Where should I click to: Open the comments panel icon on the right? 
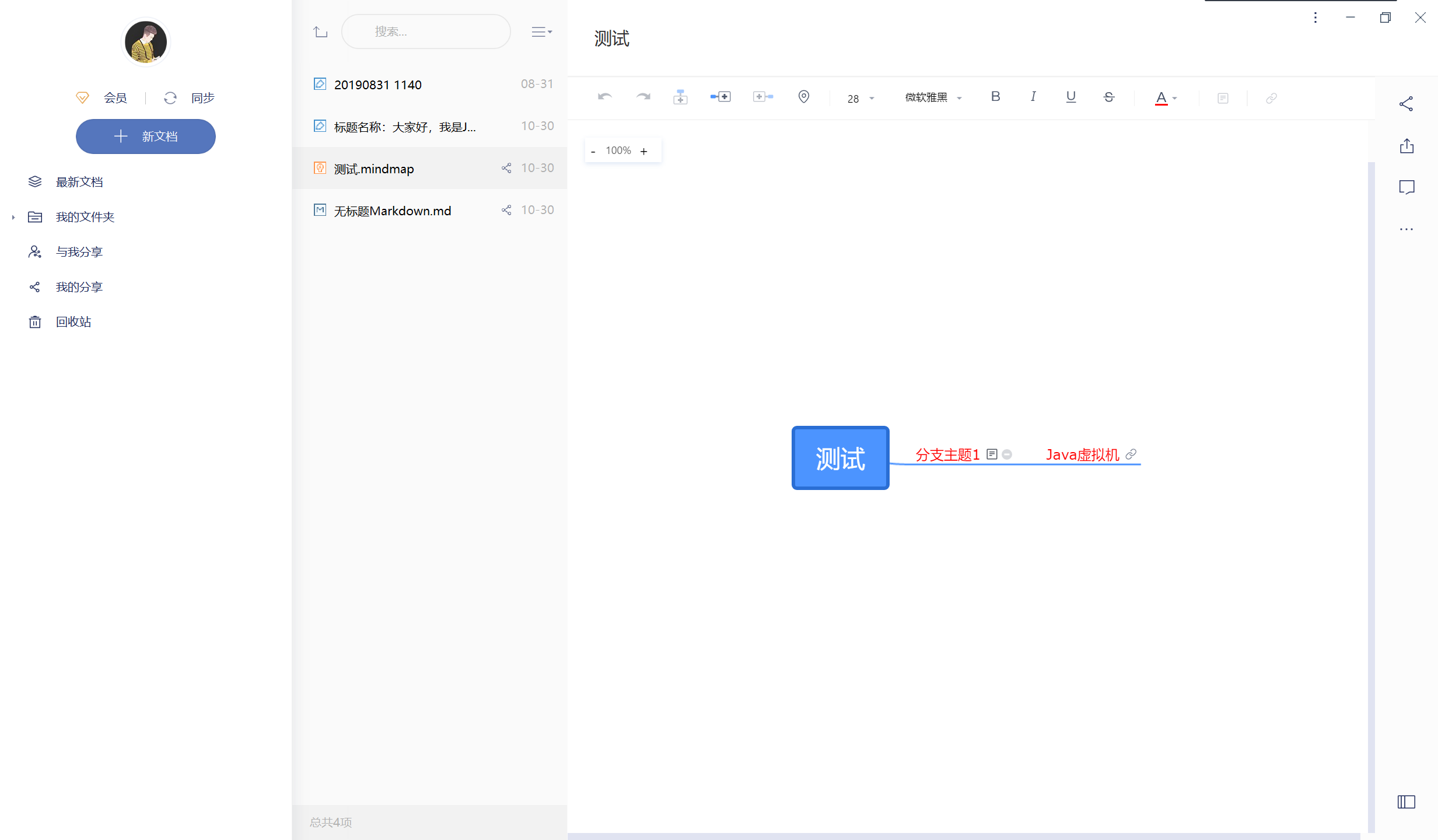coord(1406,187)
